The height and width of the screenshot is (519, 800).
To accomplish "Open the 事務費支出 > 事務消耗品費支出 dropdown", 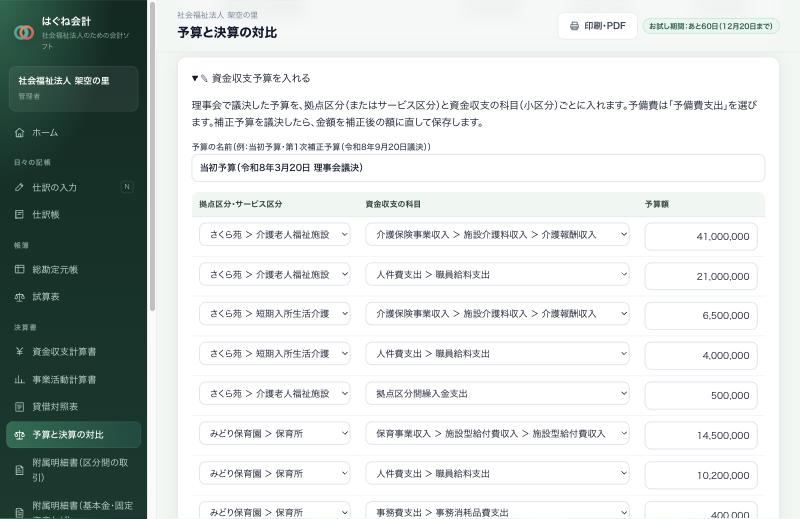I will pyautogui.click(x=497, y=511).
